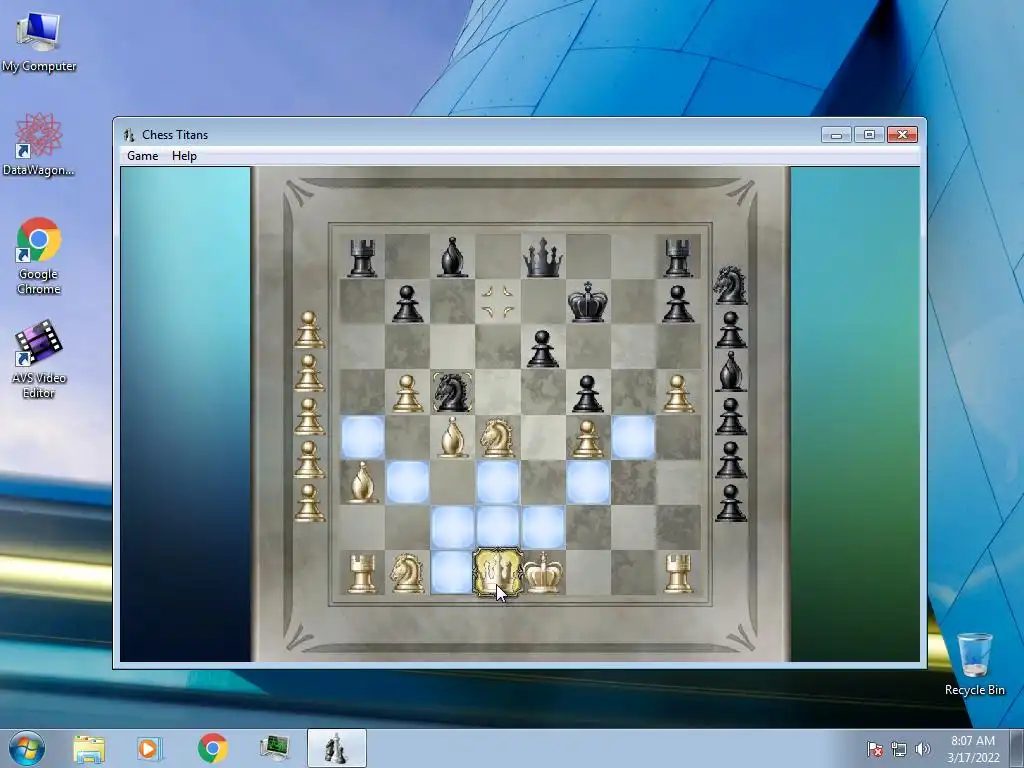Click the white king on e1
Screen dimensions: 1024x768
coord(543,573)
